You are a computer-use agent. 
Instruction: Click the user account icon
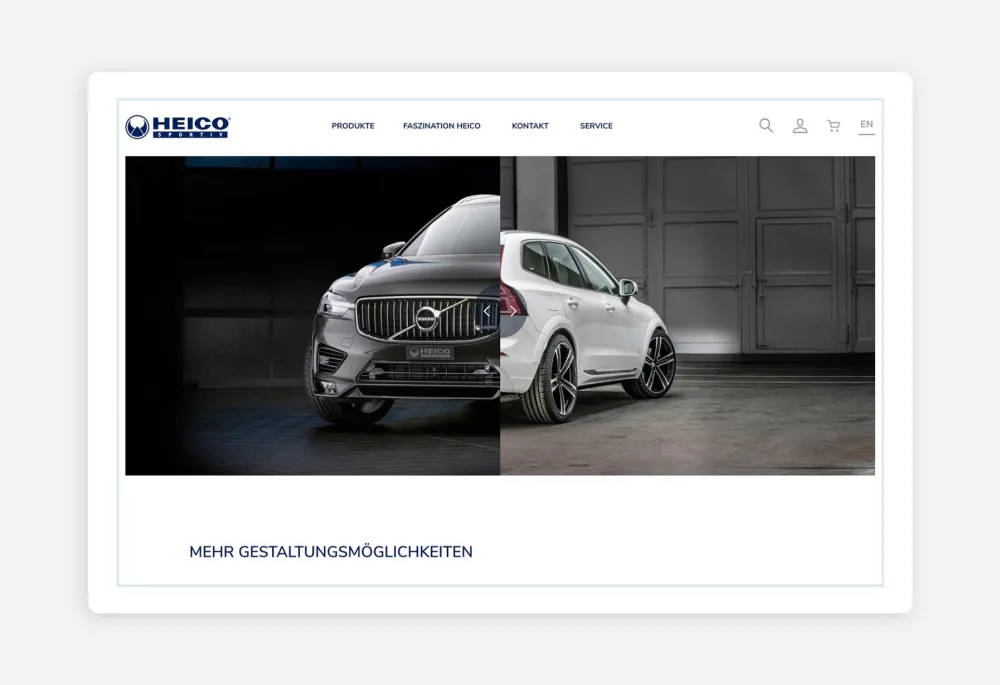point(799,125)
